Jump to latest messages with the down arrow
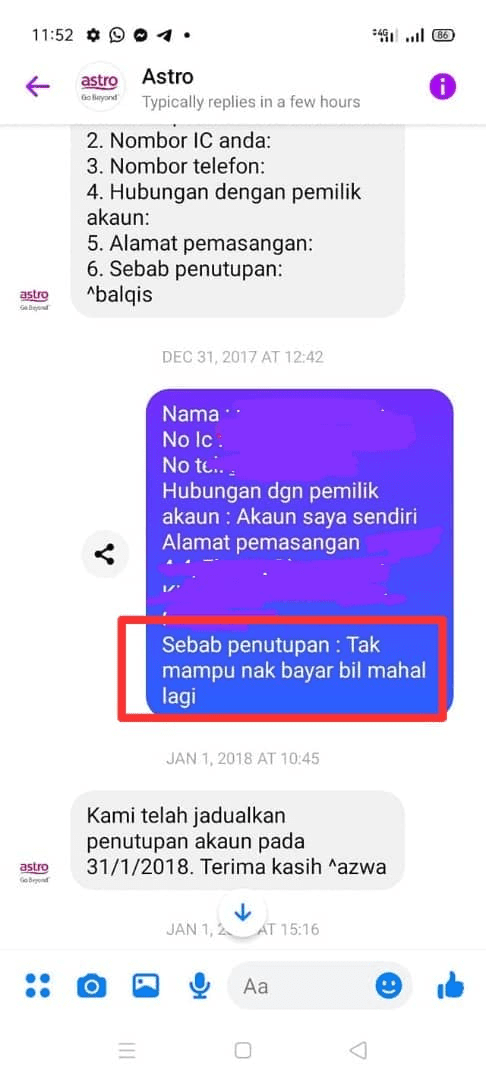 point(242,913)
